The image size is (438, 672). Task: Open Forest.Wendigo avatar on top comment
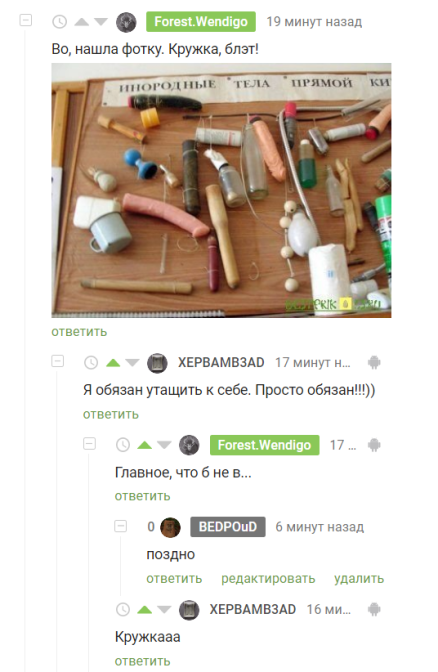(x=126, y=22)
